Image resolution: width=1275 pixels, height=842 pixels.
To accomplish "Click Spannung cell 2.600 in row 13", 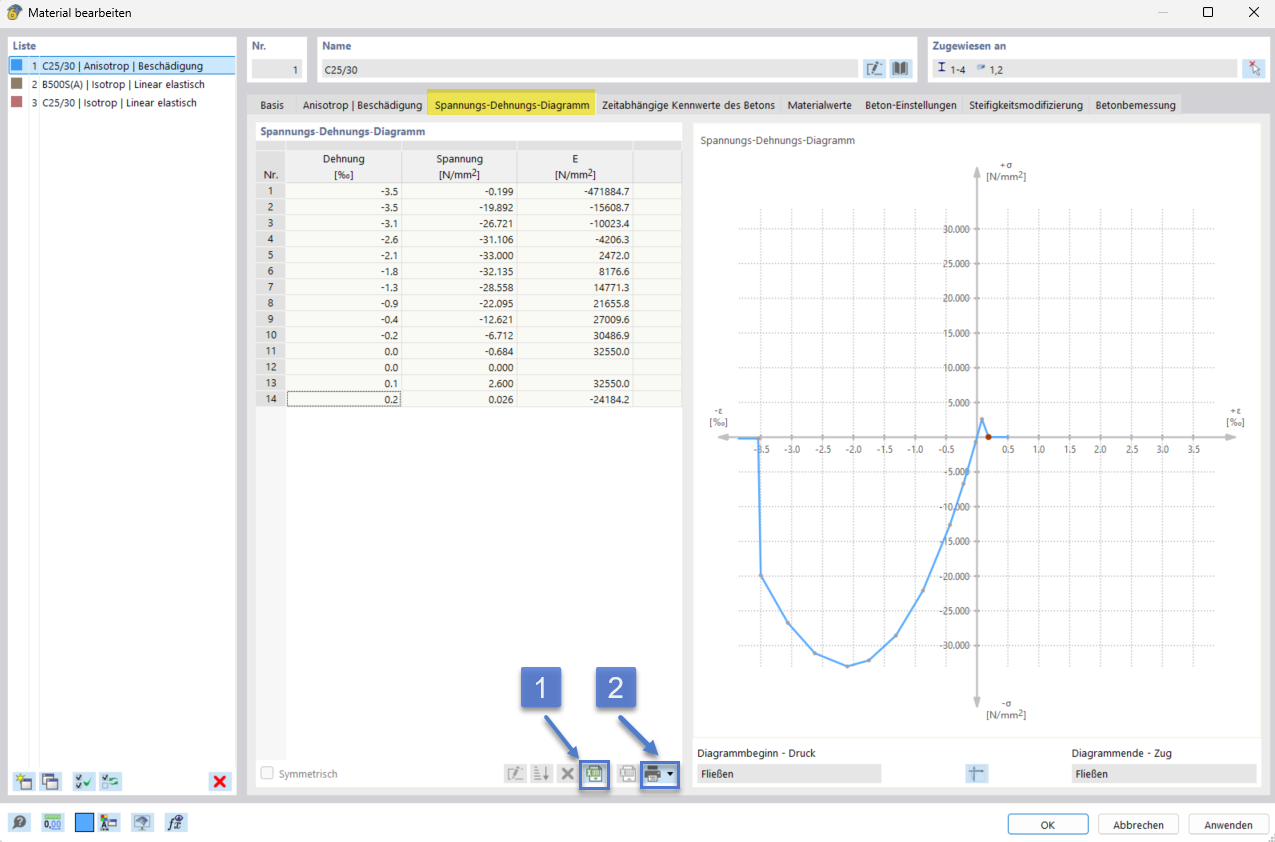I will (x=459, y=384).
